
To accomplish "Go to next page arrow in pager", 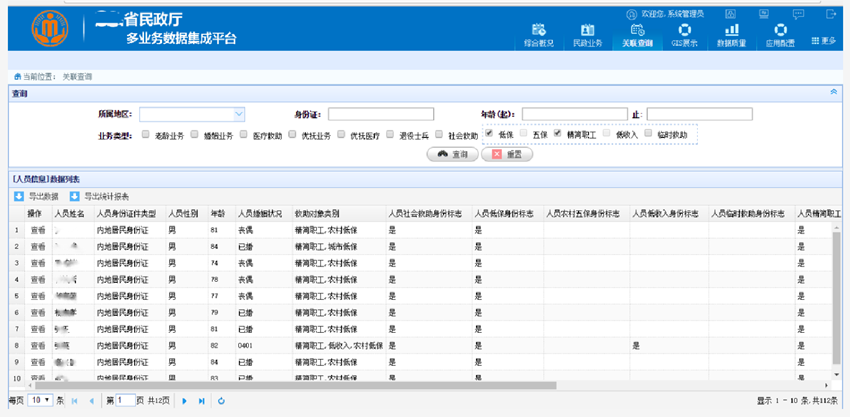I will (184, 401).
